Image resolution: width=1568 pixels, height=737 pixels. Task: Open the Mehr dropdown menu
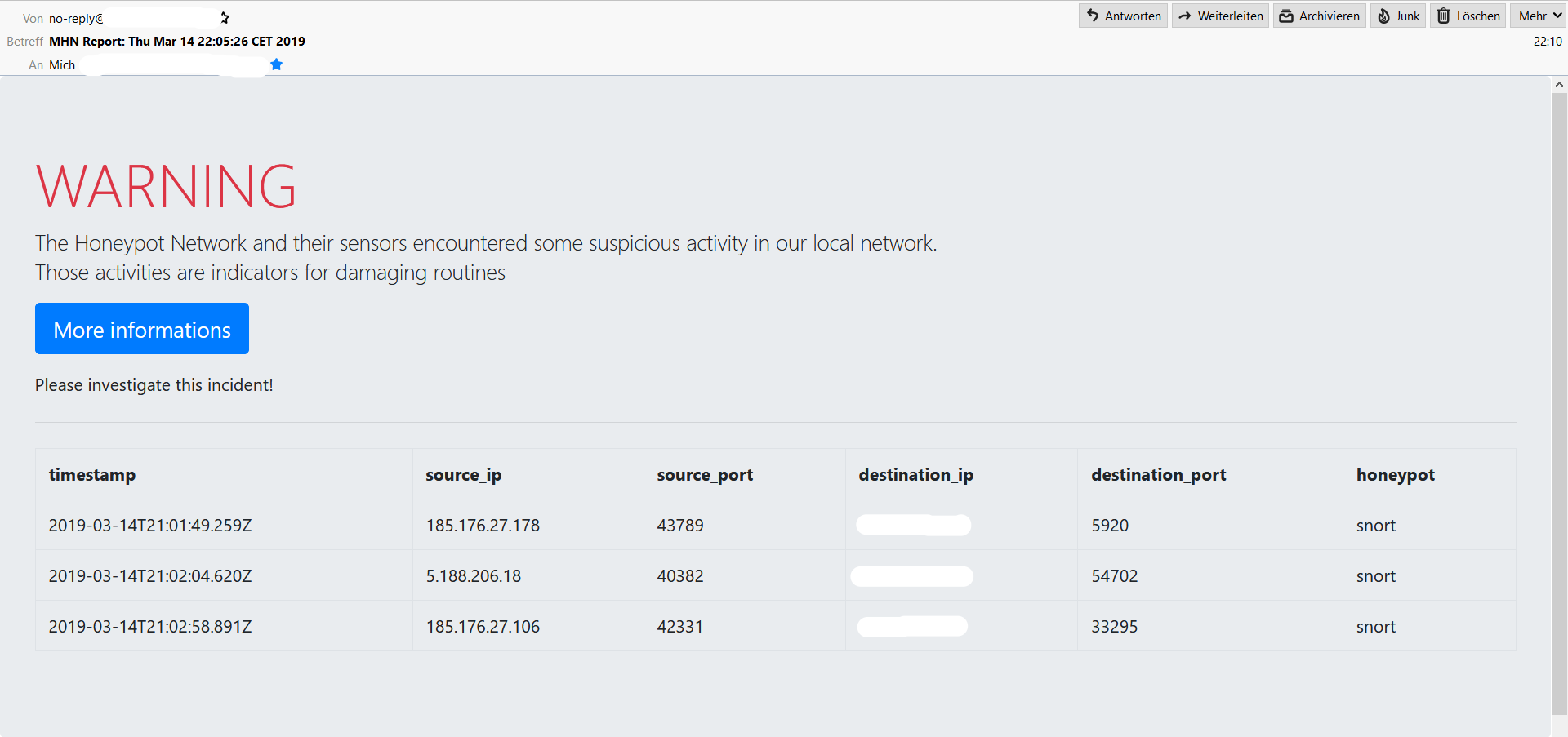(x=1539, y=16)
